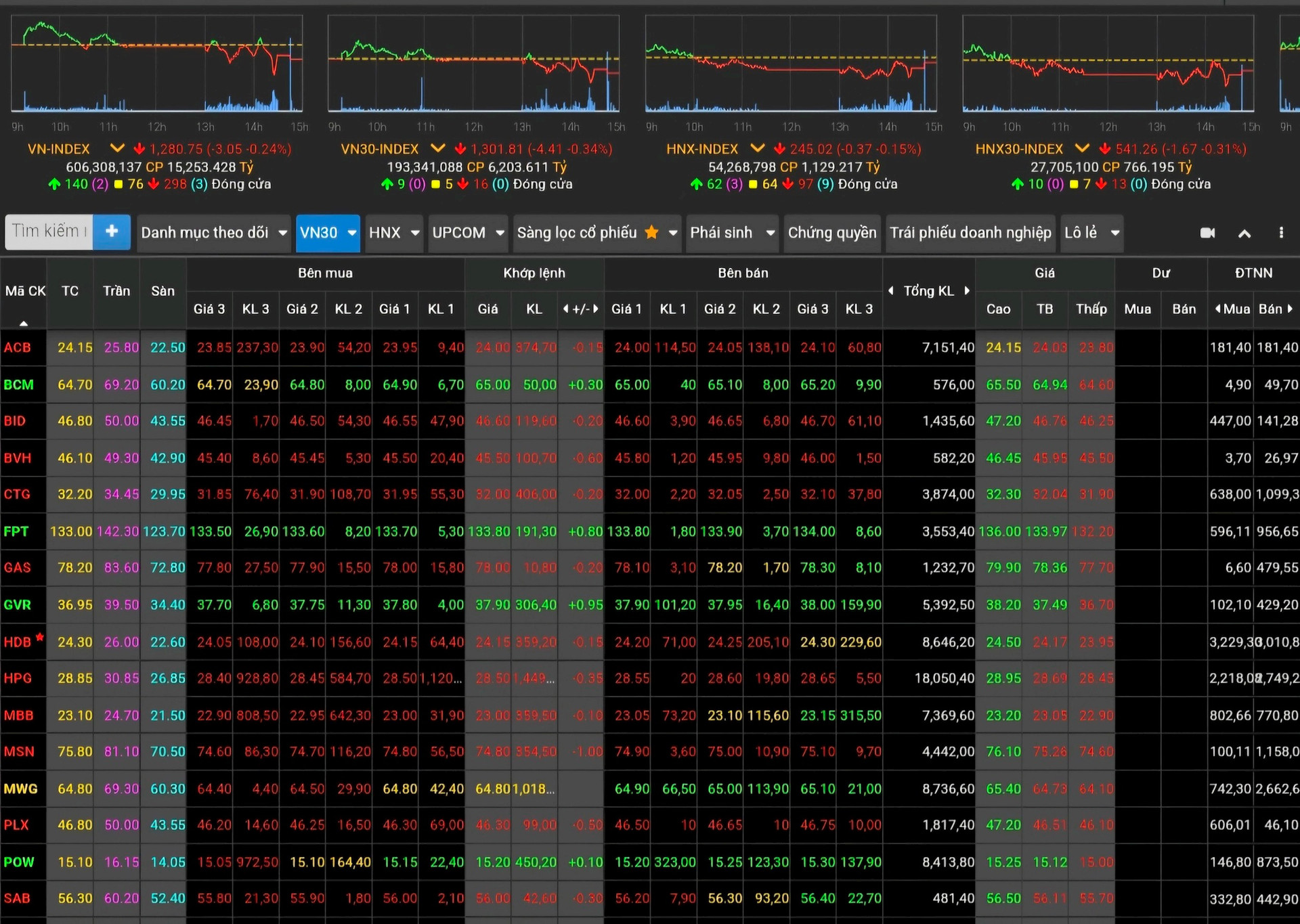Click the VN-INDEX label
The height and width of the screenshot is (924, 1300).
59,148
